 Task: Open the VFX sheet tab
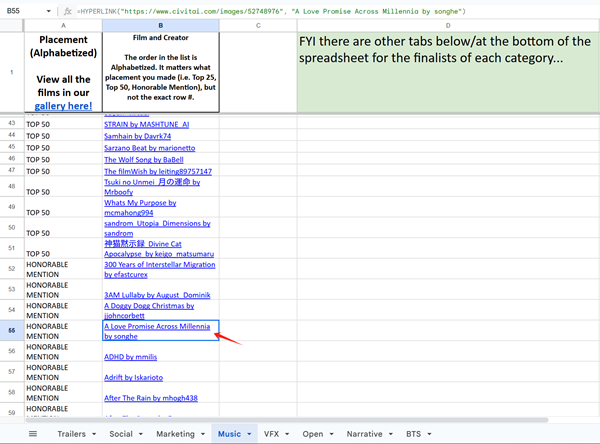click(271, 434)
